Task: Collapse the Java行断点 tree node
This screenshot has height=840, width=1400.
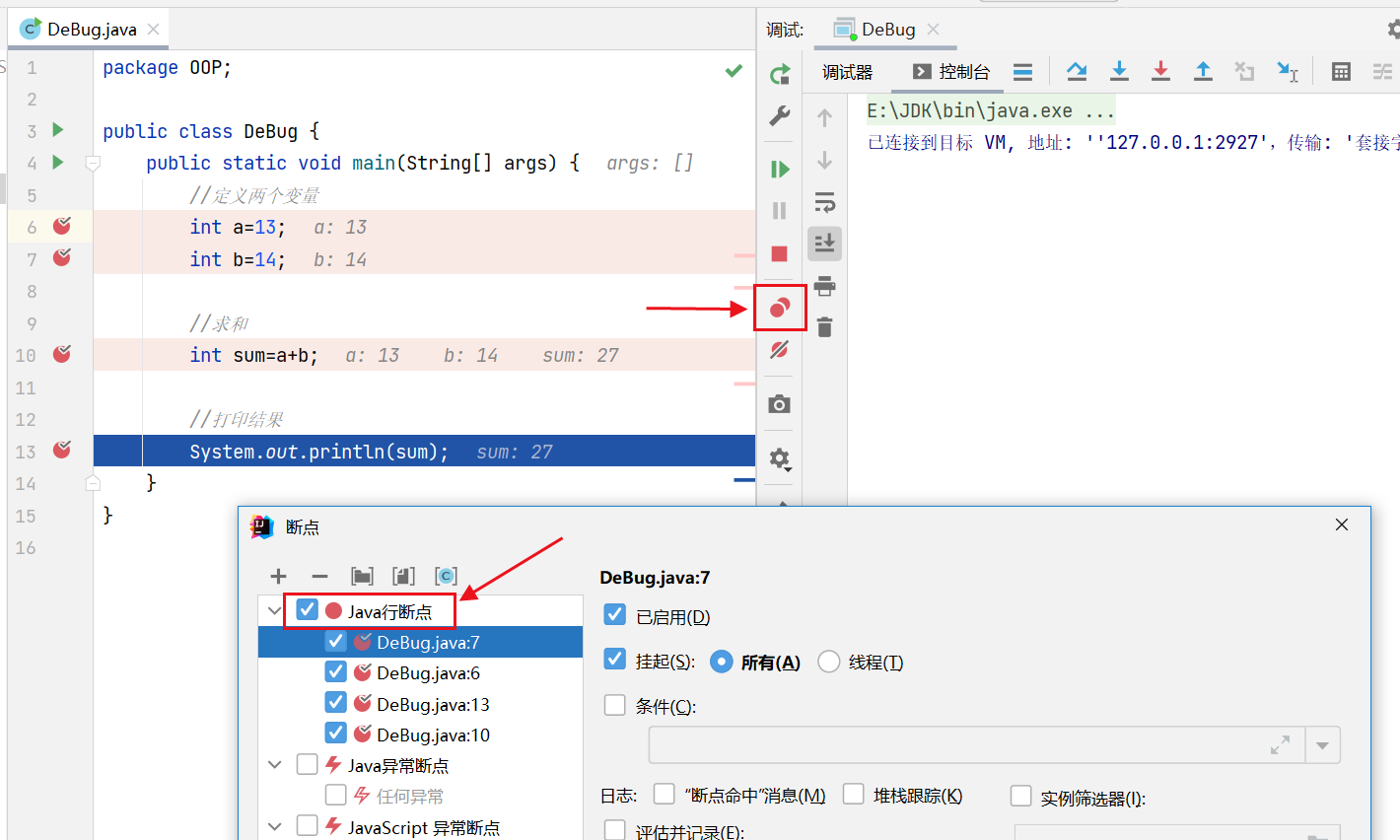Action: pos(275,611)
